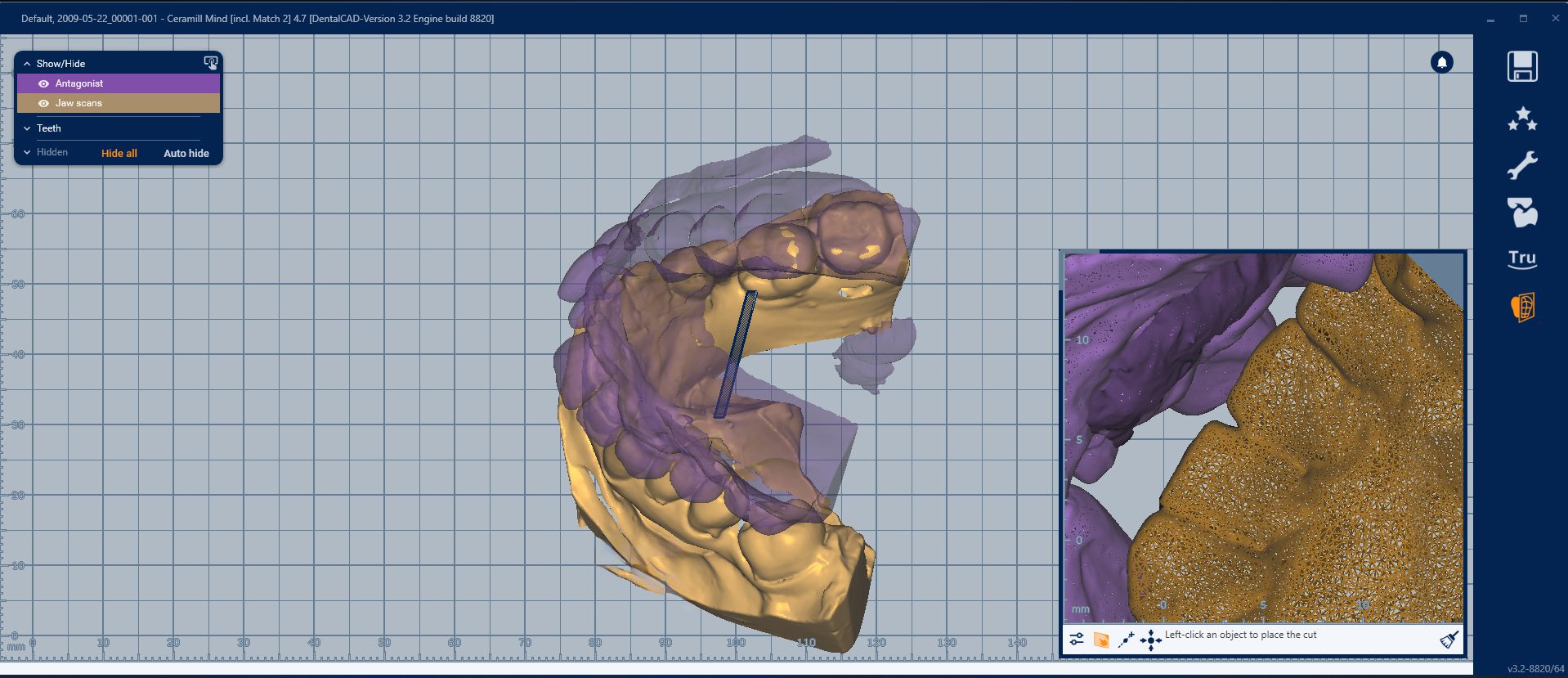
Task: Click the Hide all button
Action: [x=119, y=153]
